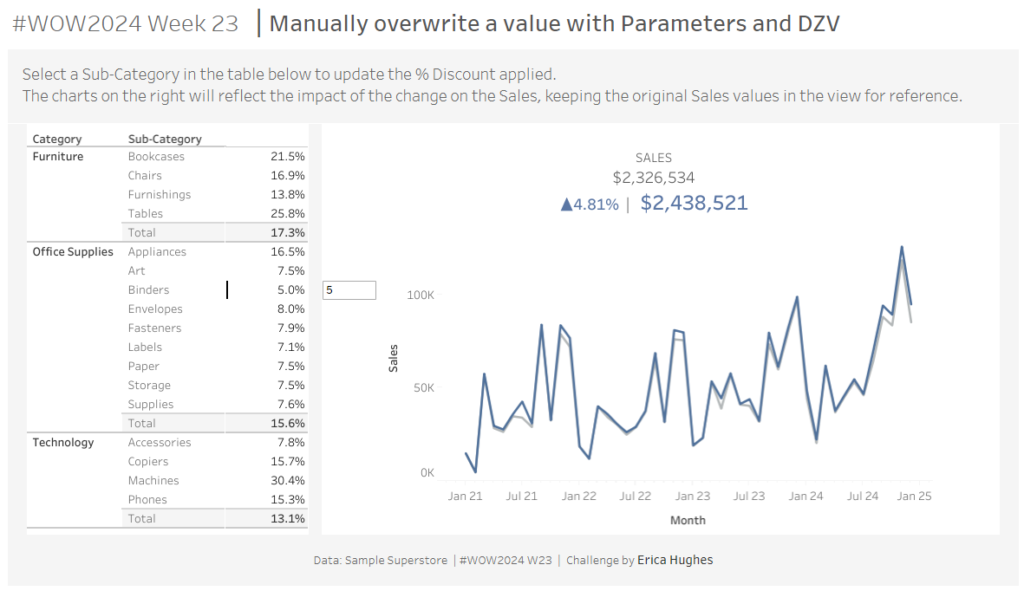Open the Erica Hughes link
1024x591 pixels.
[x=675, y=560]
